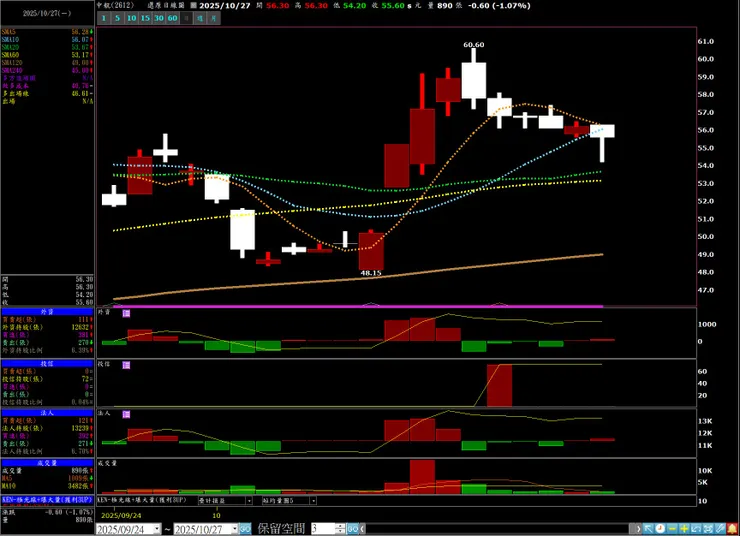Click the purple settings icon in 外資 panel
The image size is (740, 536).
(x=126, y=313)
